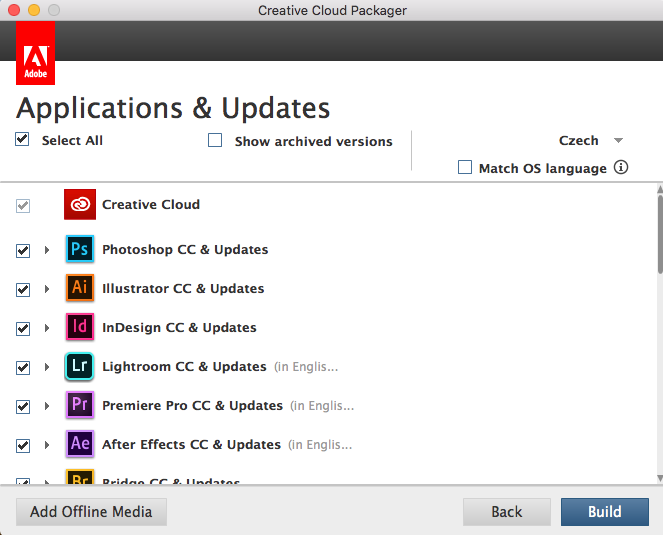Expand Premiere Pro CC & Updates versions

point(47,406)
